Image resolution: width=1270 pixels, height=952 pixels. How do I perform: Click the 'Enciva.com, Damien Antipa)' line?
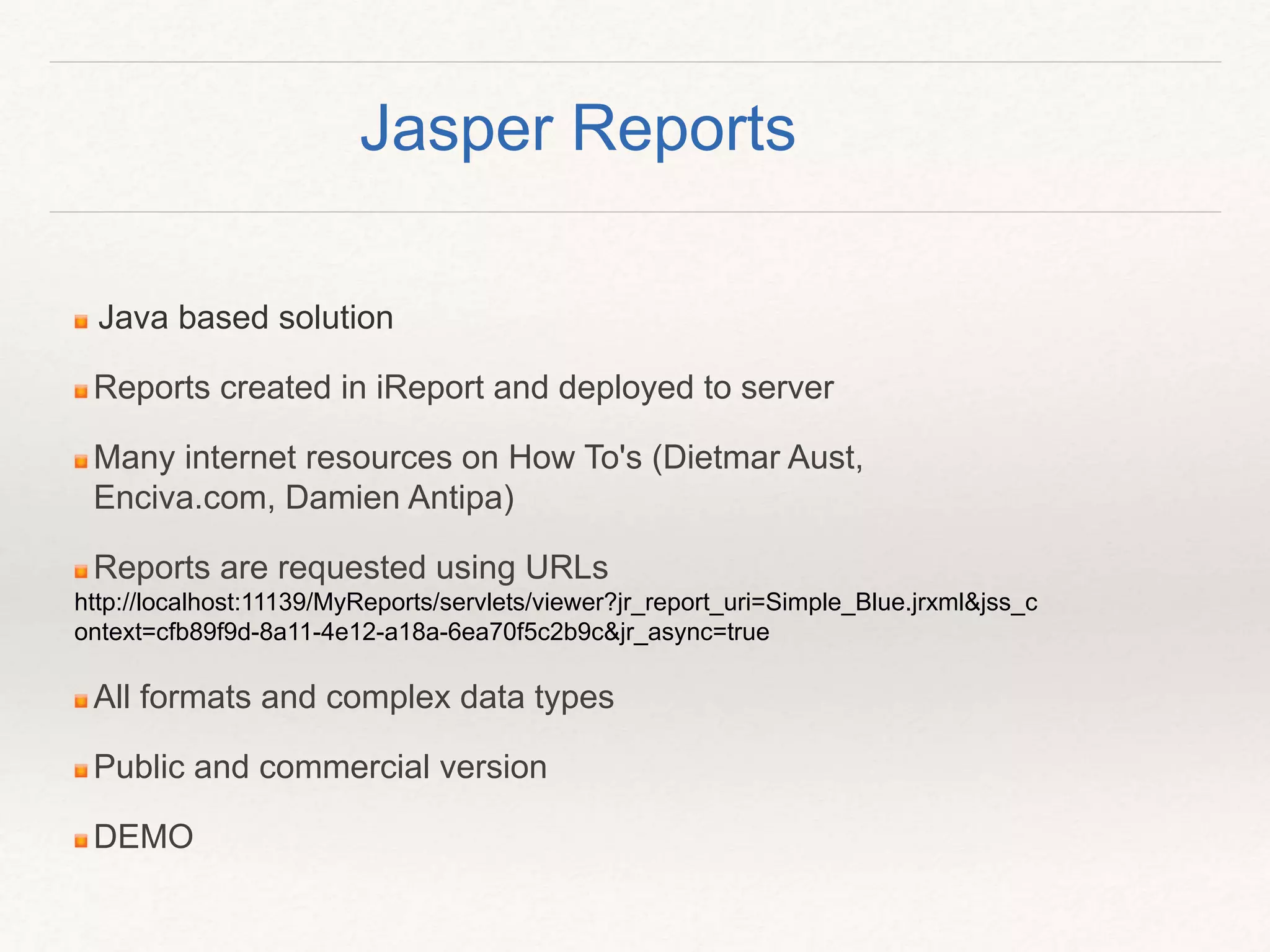point(304,498)
